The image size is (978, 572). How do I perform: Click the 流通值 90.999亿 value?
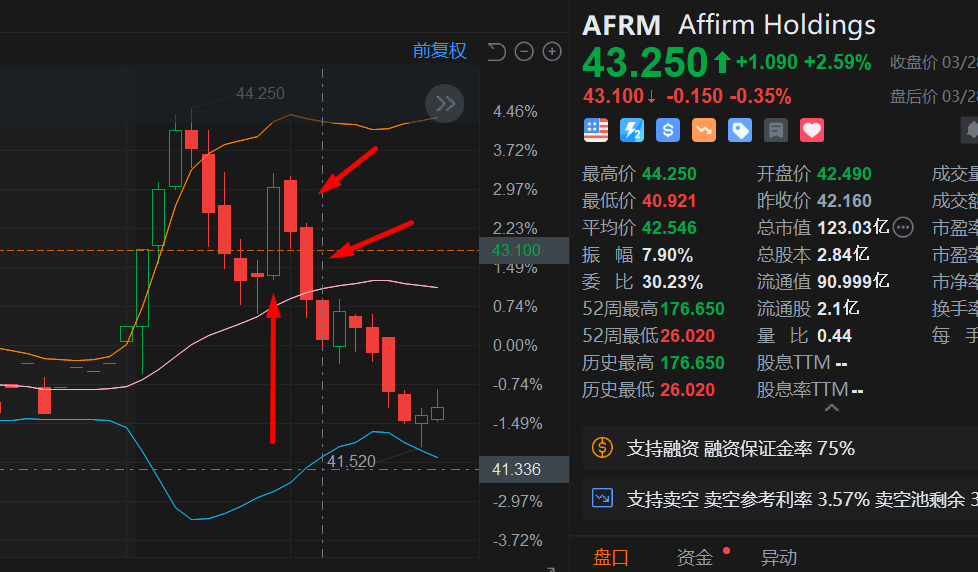[x=853, y=281]
